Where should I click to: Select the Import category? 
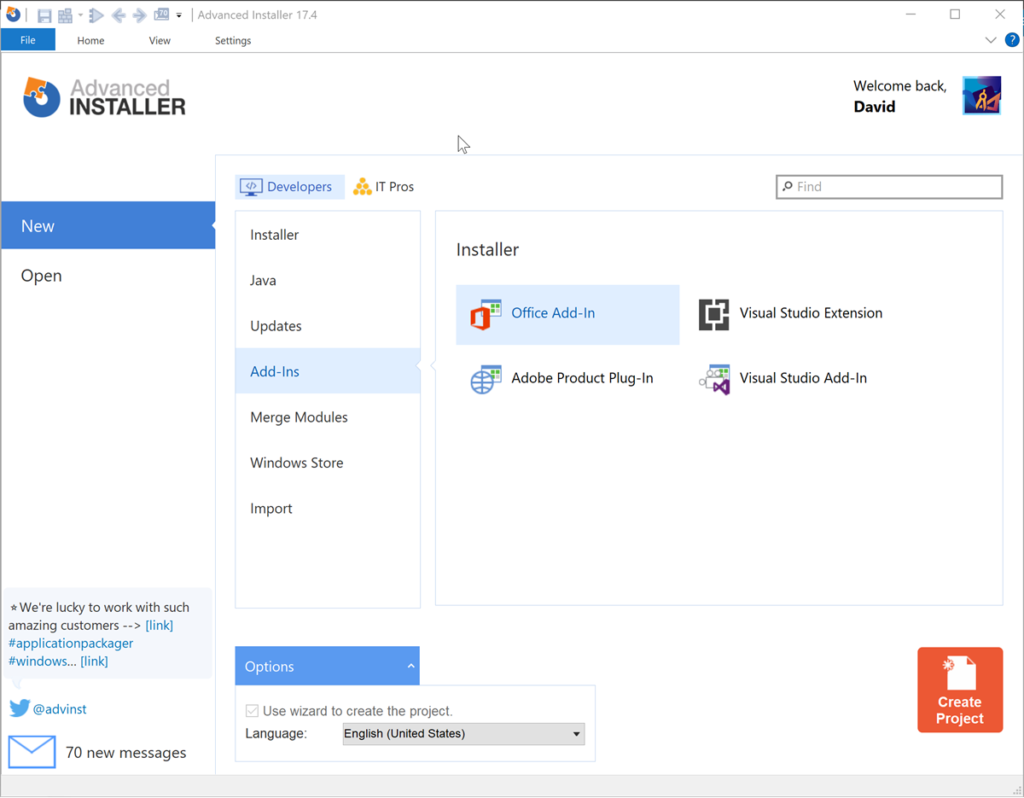pos(328,508)
